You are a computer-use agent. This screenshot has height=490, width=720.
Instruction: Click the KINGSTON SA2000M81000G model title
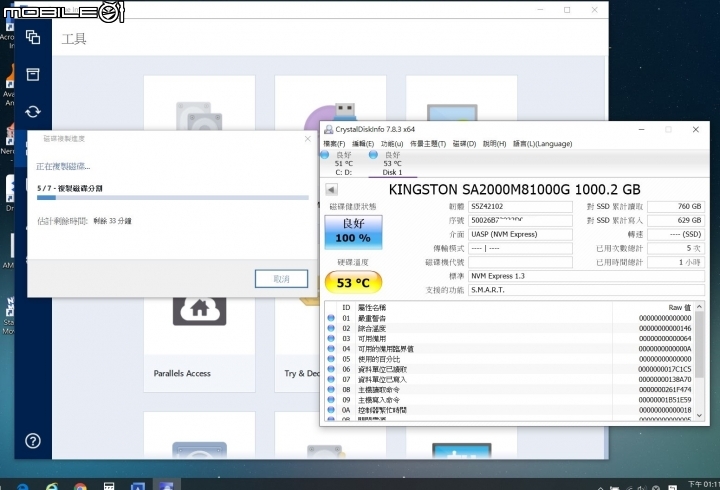coord(514,189)
